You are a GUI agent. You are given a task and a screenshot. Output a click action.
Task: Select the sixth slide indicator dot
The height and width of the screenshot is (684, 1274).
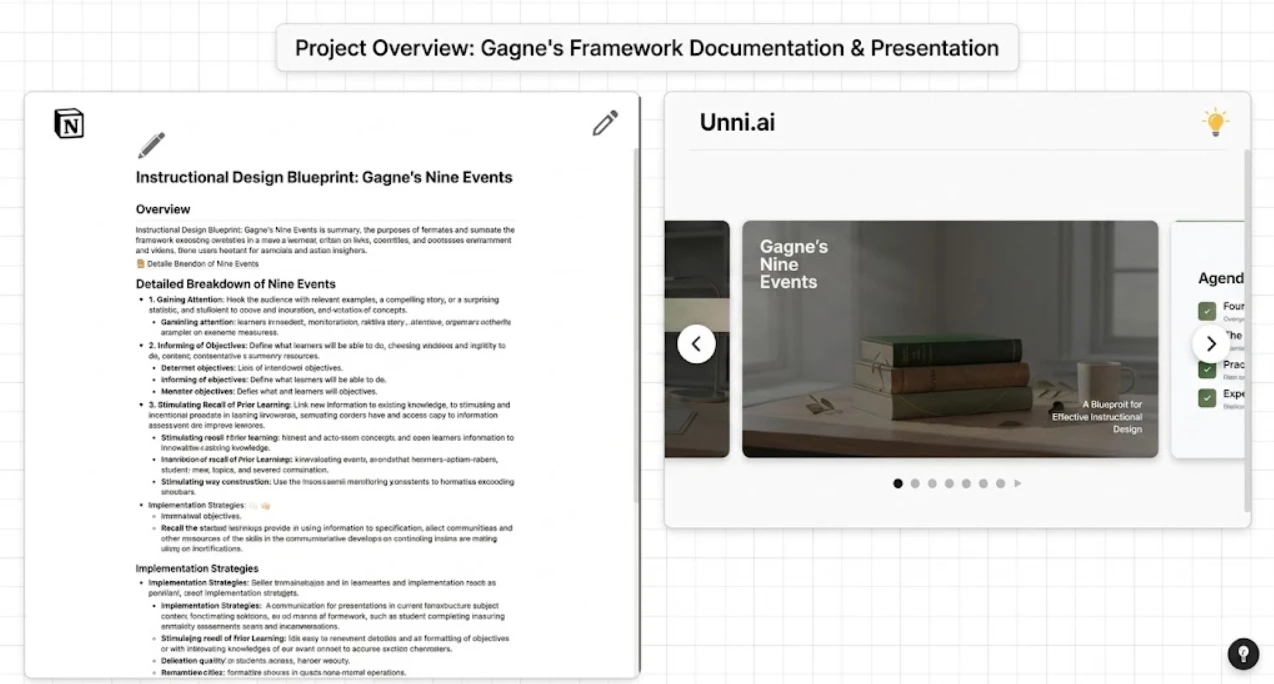(x=983, y=483)
